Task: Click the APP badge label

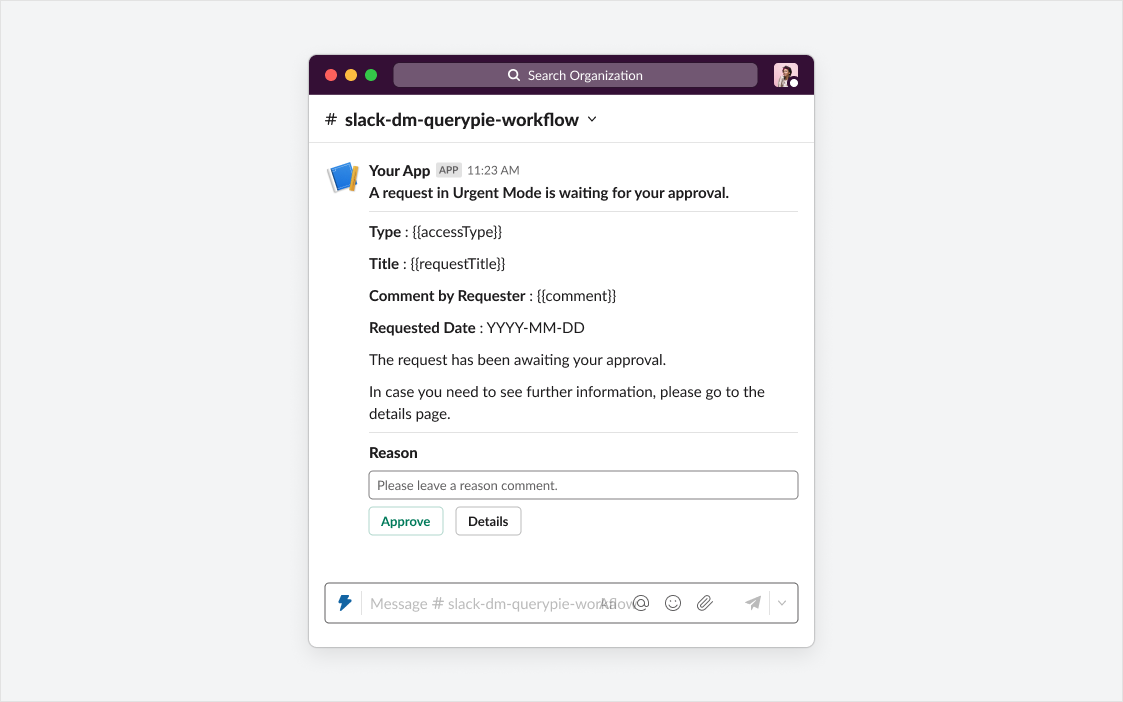Action: tap(448, 170)
